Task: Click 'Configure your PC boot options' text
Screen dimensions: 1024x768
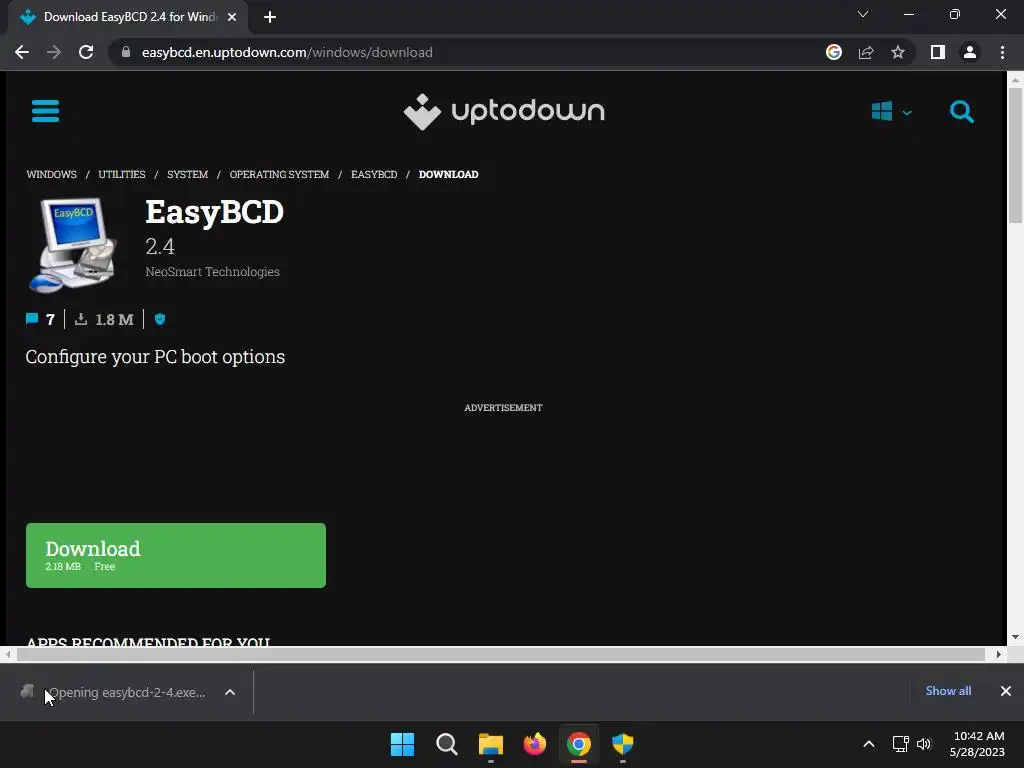Action: (155, 357)
